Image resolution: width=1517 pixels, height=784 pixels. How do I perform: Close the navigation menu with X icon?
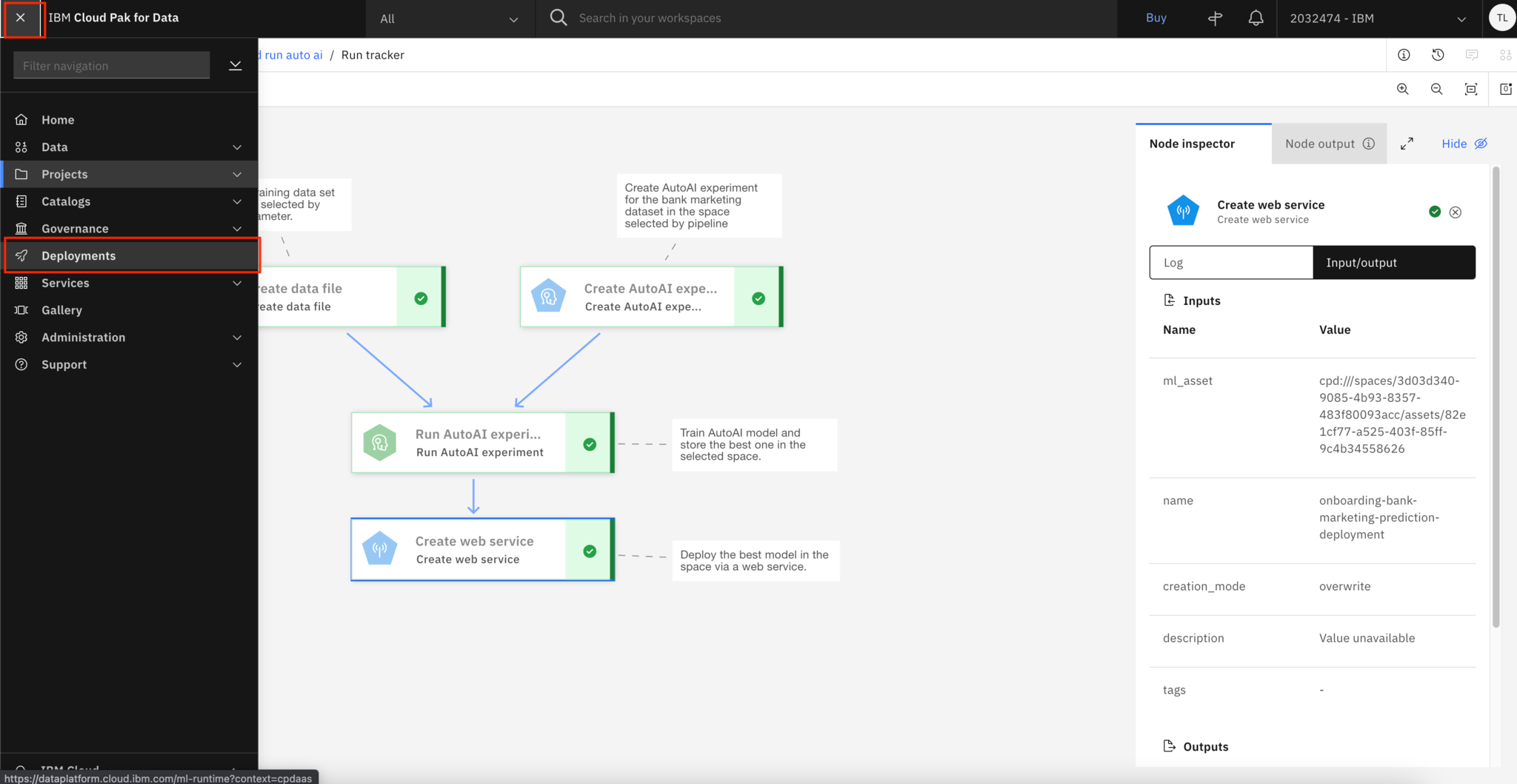point(21,18)
